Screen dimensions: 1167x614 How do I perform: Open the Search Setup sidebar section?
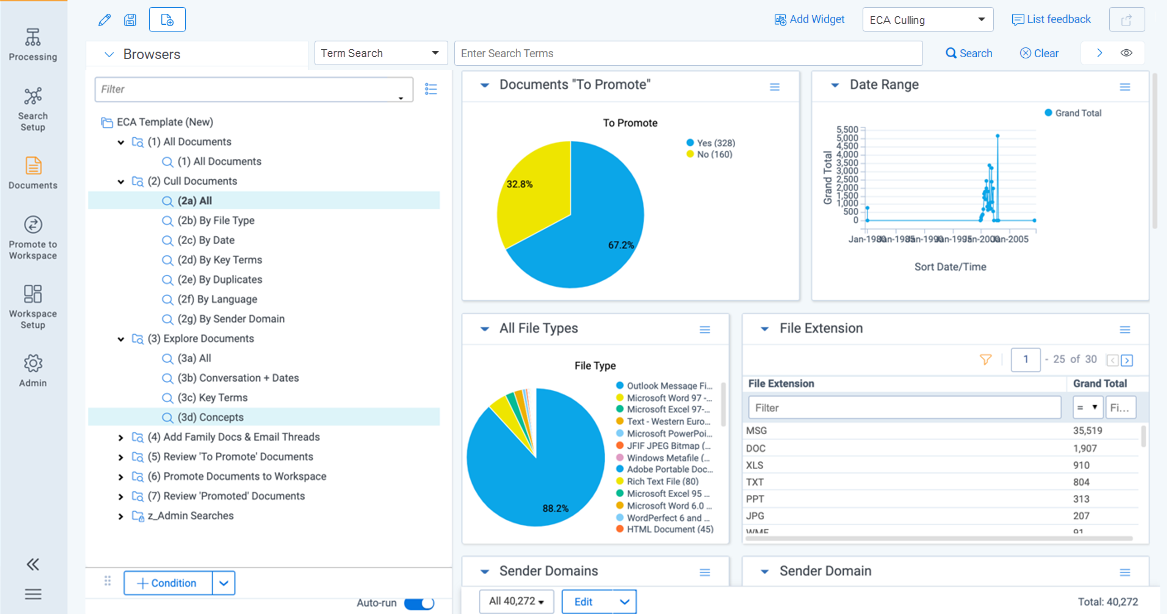[x=33, y=109]
